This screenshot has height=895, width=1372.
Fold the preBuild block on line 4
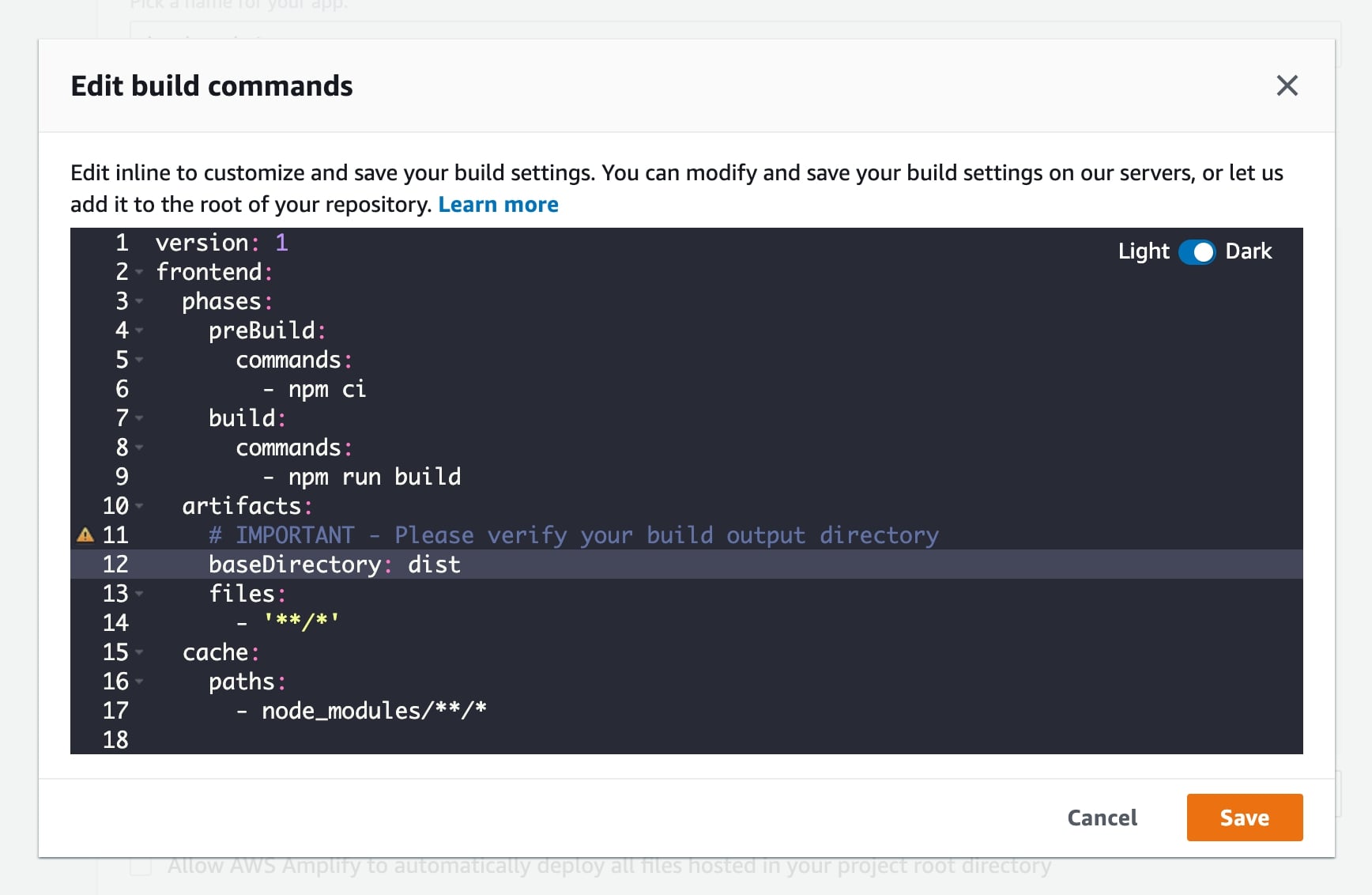(x=139, y=330)
